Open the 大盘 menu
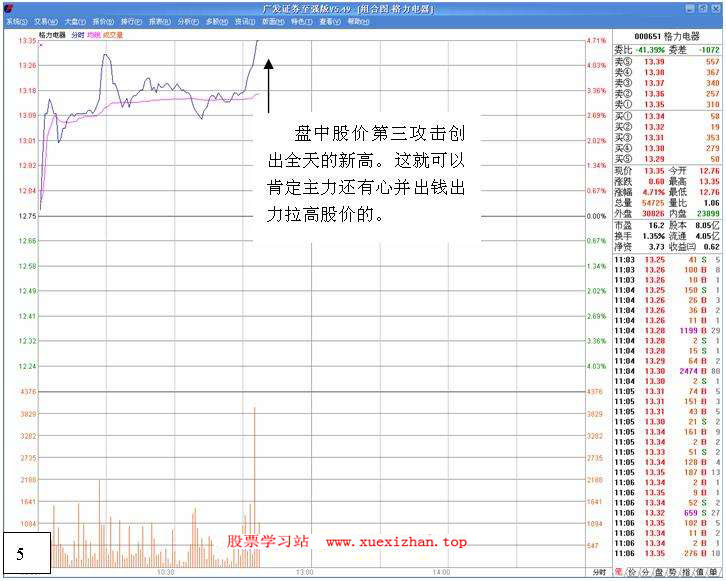726x581 pixels. (x=75, y=22)
